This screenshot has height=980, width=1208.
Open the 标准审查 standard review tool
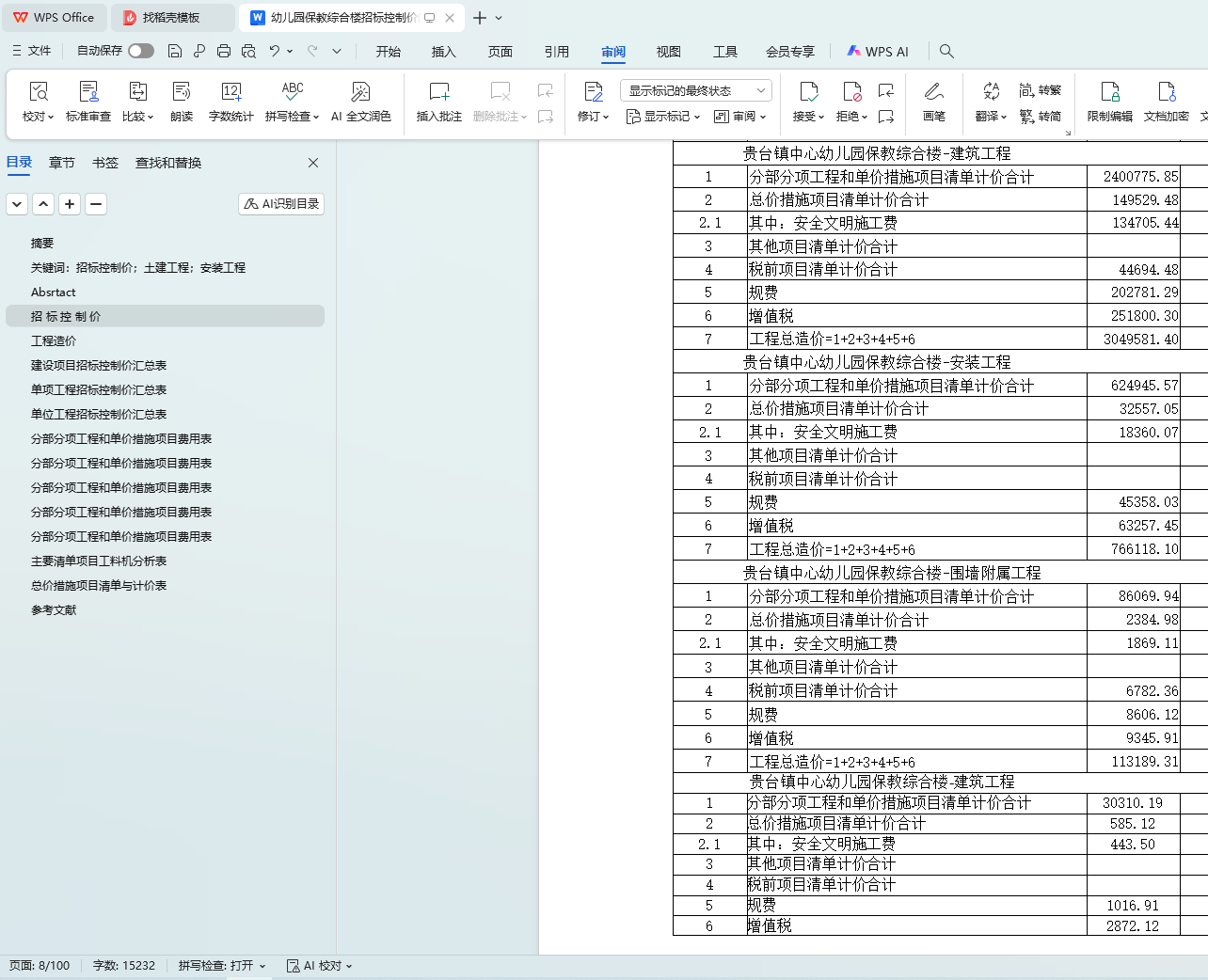(88, 92)
